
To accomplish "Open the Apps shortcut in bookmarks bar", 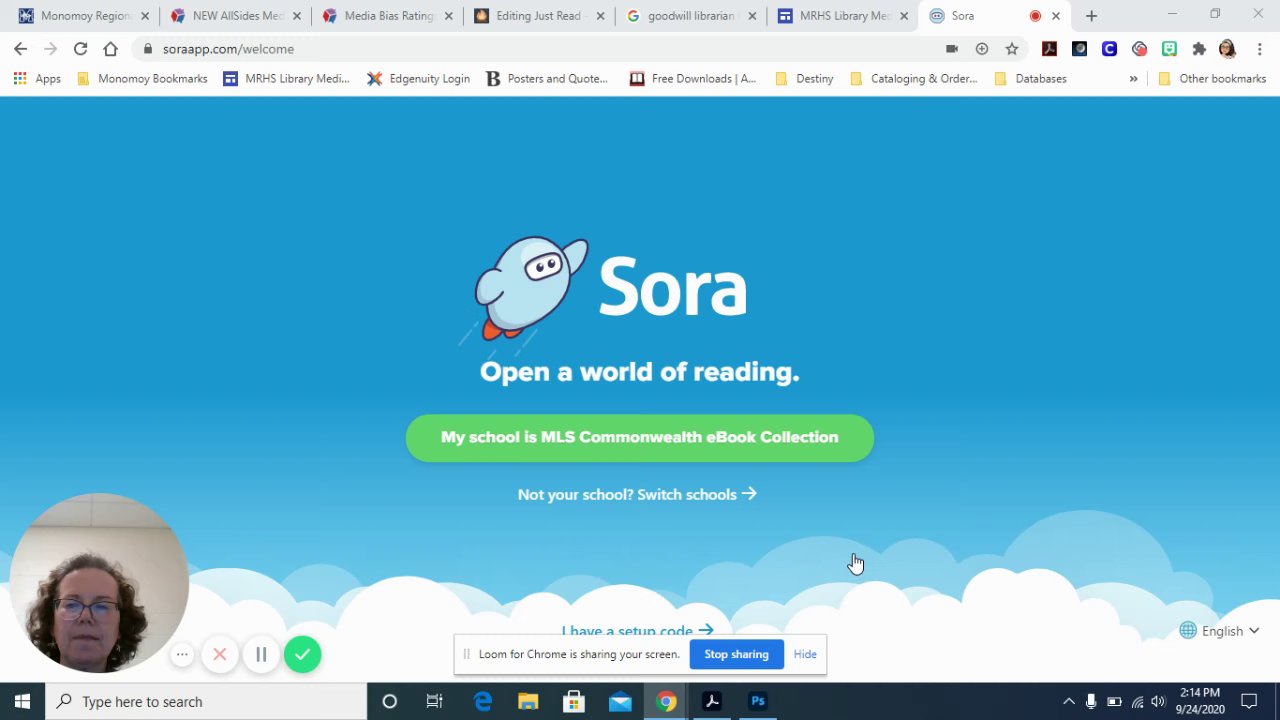I will [x=37, y=78].
